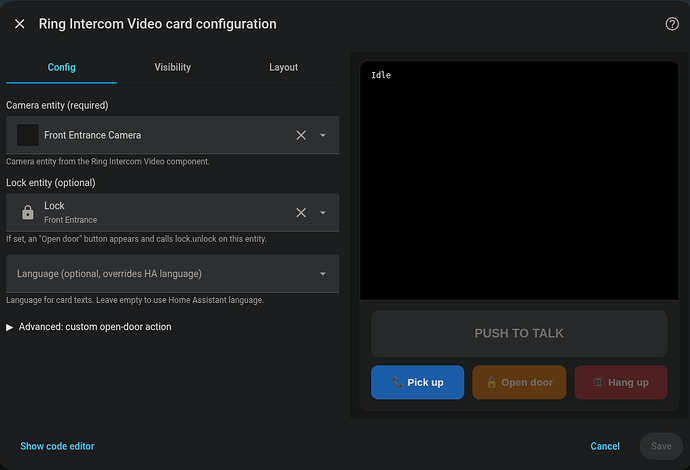Switch to the Config tab
Image resolution: width=690 pixels, height=470 pixels.
(62, 67)
